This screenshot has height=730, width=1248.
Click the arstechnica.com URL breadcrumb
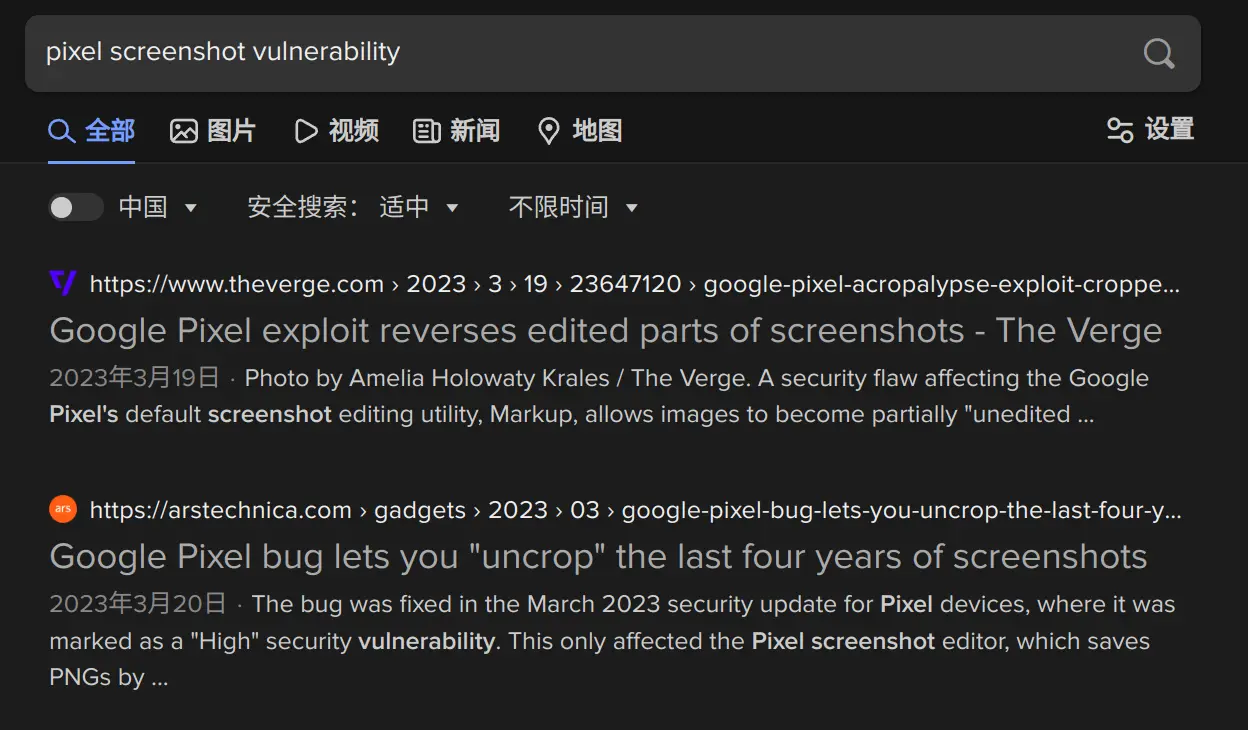tap(220, 510)
